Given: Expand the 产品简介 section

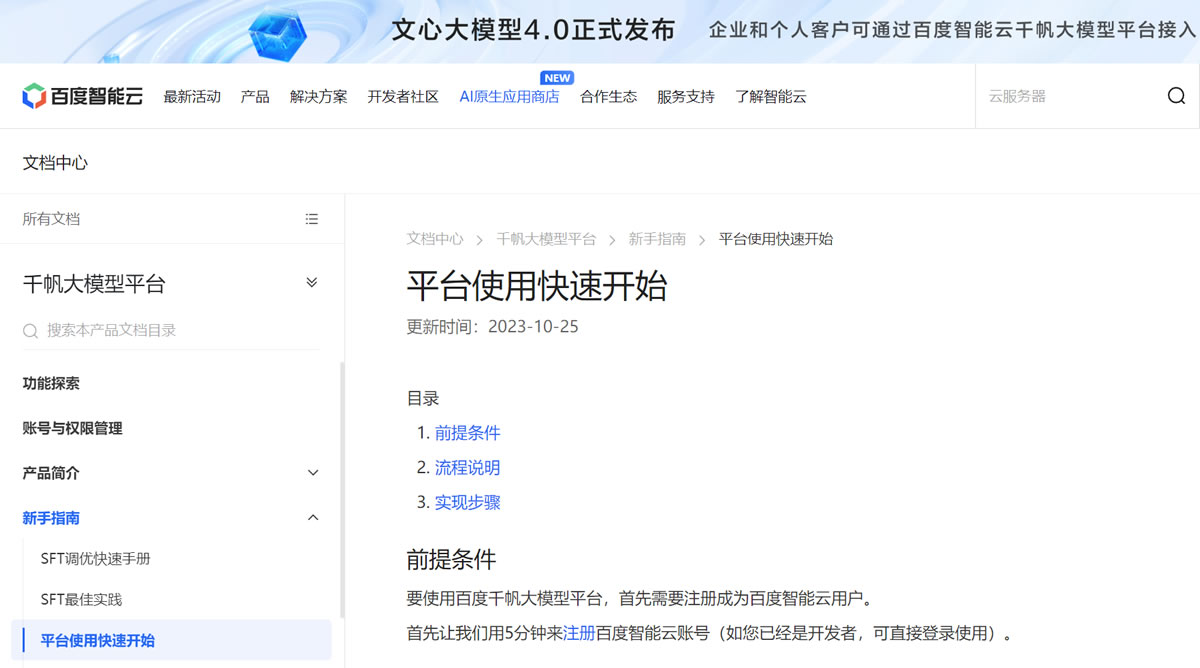Looking at the screenshot, I should 313,473.
